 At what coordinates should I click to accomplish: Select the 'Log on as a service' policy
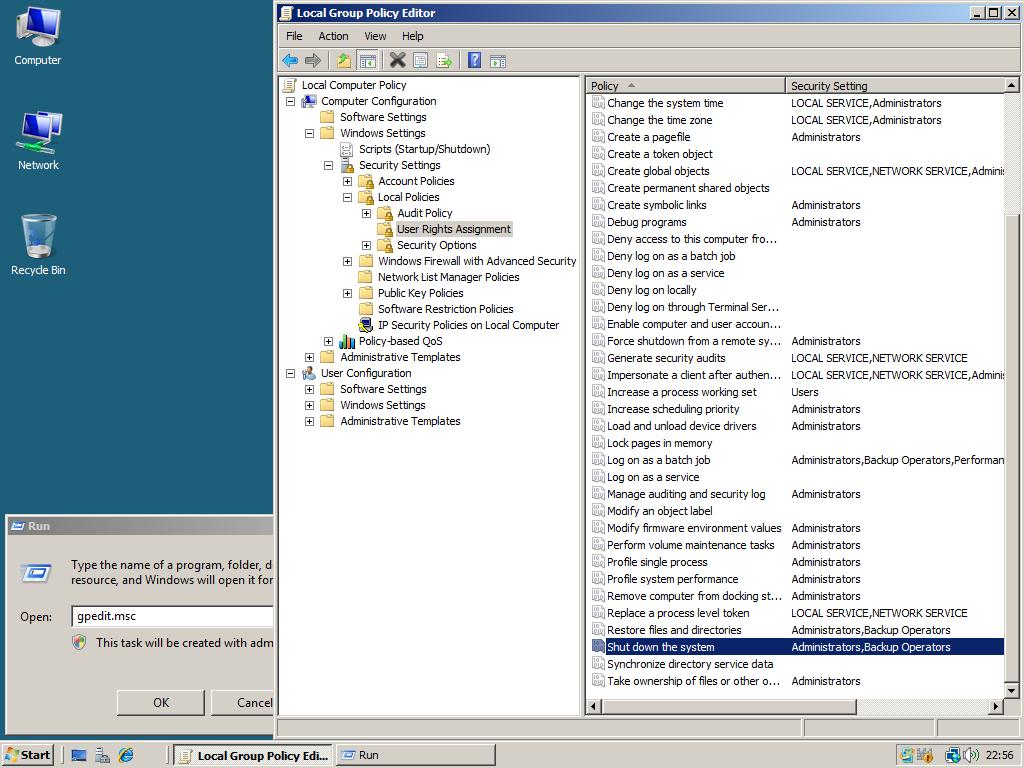[797, 477]
